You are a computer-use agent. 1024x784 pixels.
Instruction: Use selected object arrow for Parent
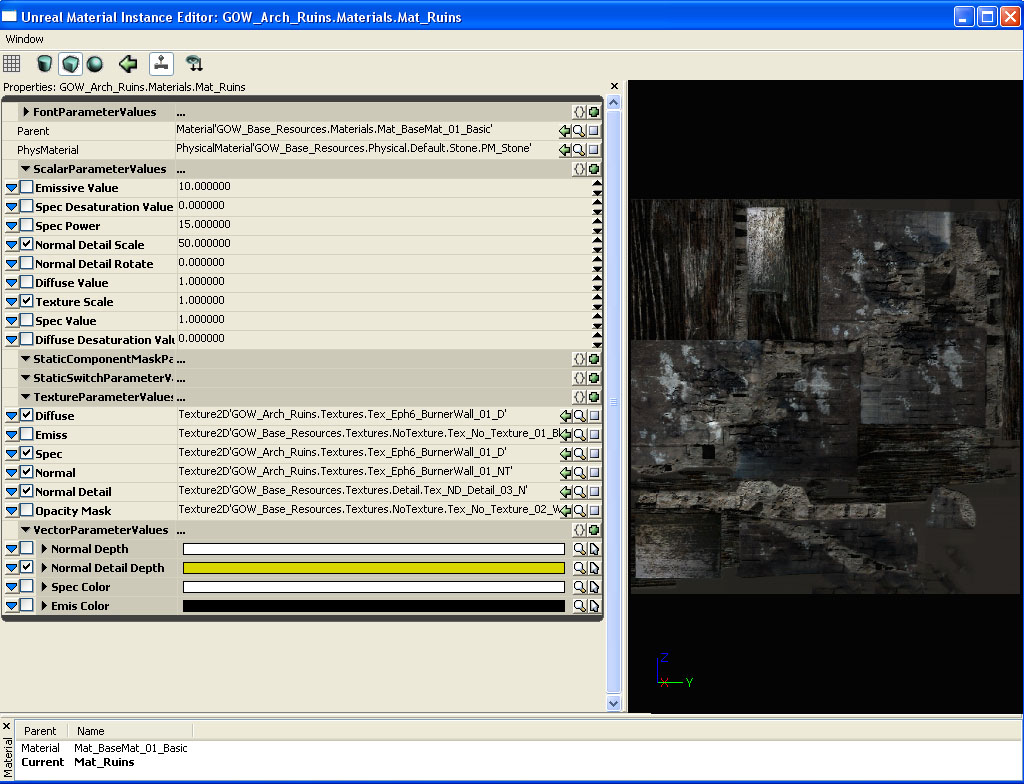point(565,131)
